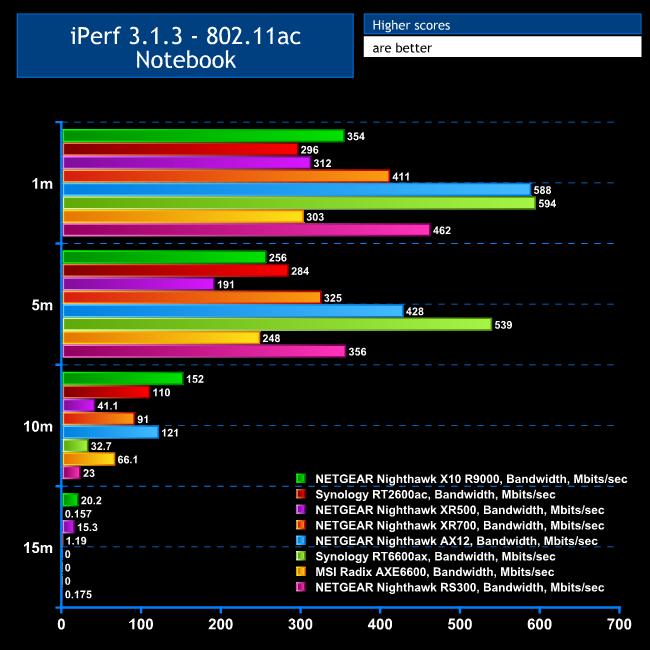
Task: Click the 15.3 value label at 15m
Action: pyautogui.click(x=87, y=527)
